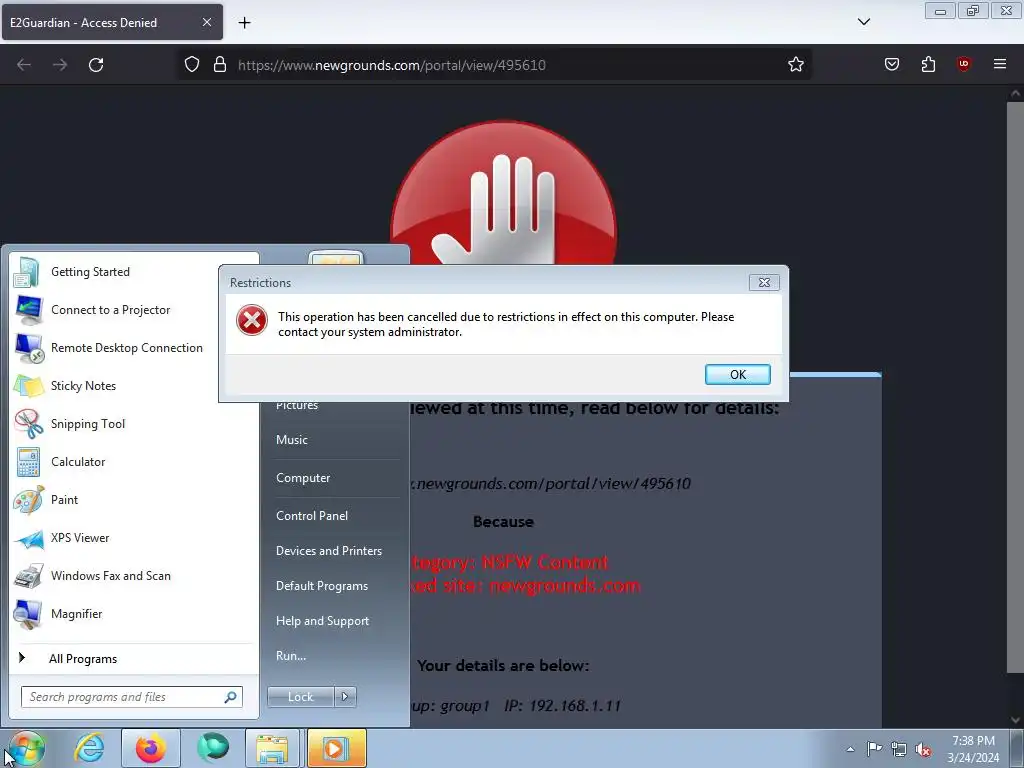Expand the arrow next to Lock
Screen dimensions: 1024x768
(345, 697)
